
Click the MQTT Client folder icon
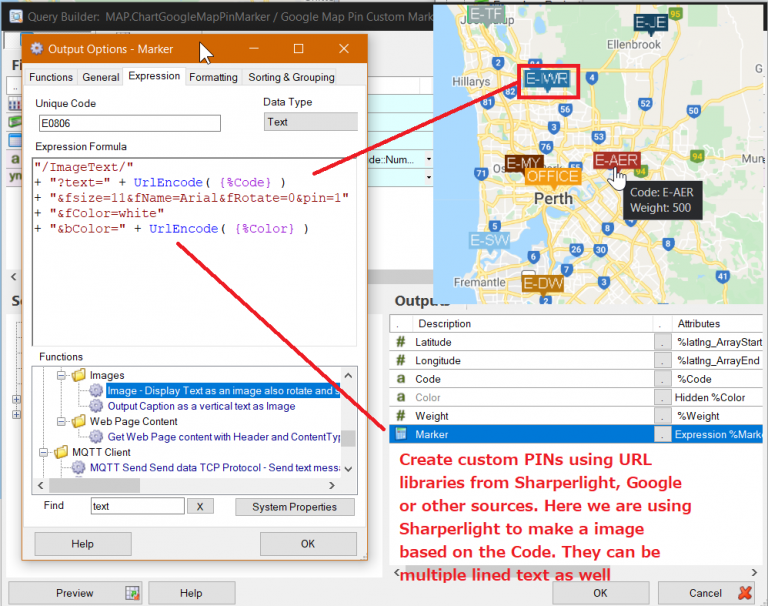[x=61, y=452]
